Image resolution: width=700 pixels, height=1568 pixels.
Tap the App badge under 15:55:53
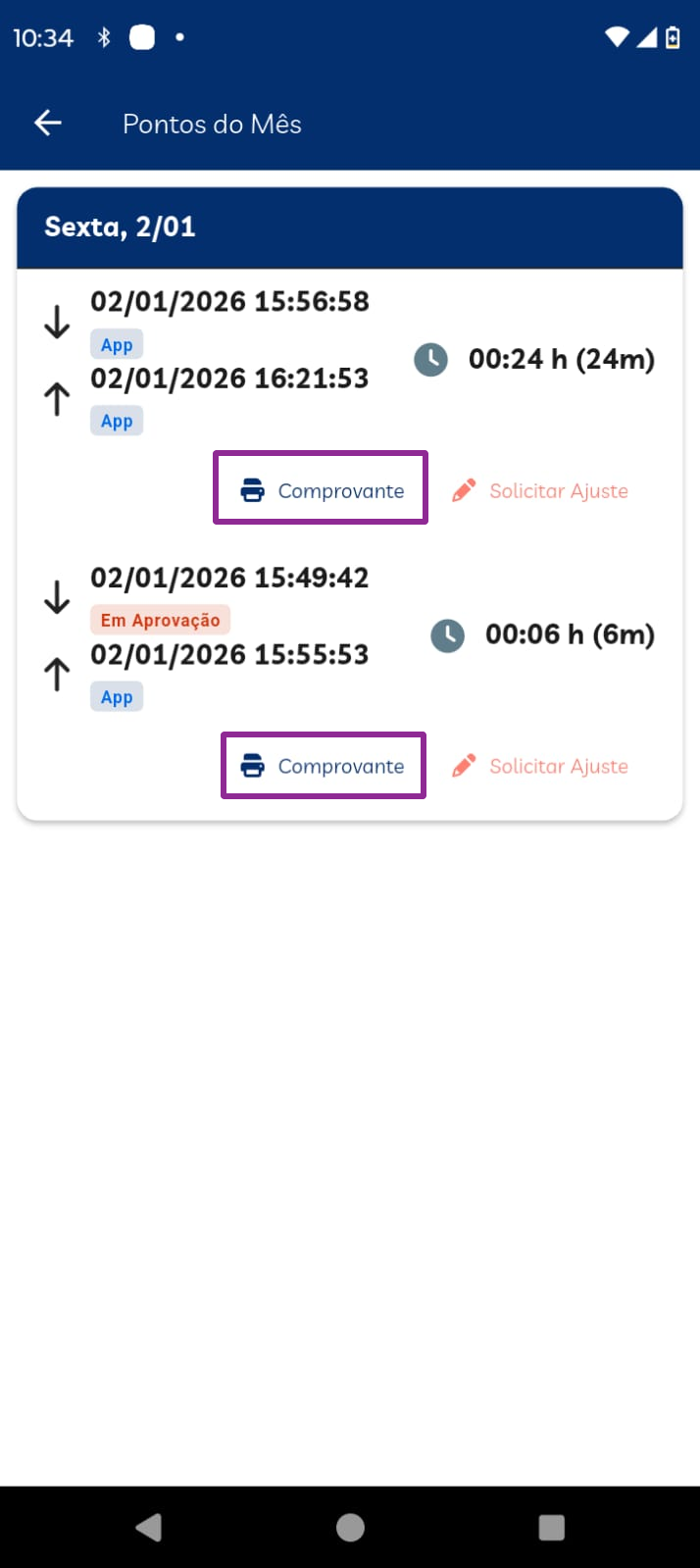pos(117,697)
